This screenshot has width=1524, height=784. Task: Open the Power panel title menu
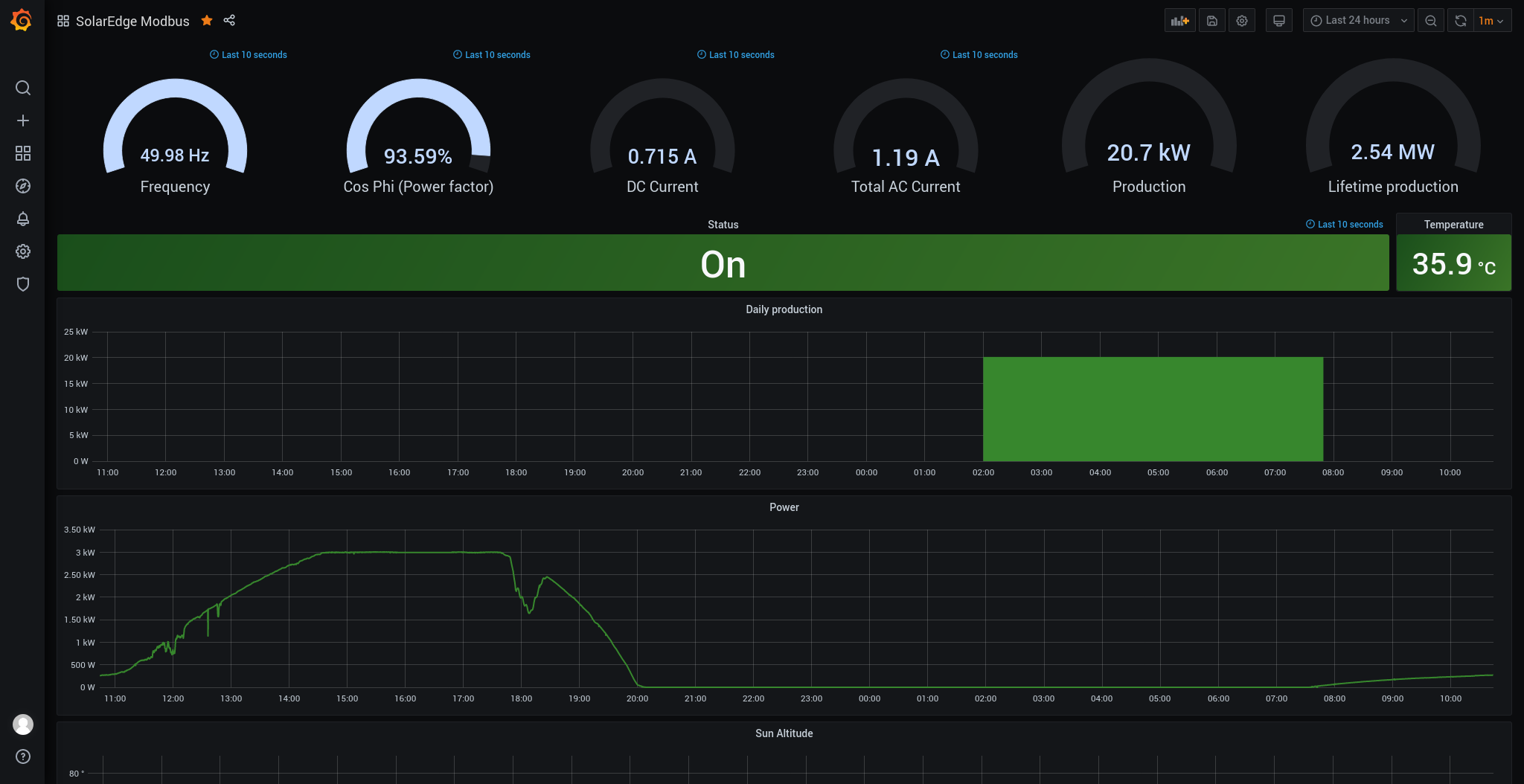tap(784, 507)
